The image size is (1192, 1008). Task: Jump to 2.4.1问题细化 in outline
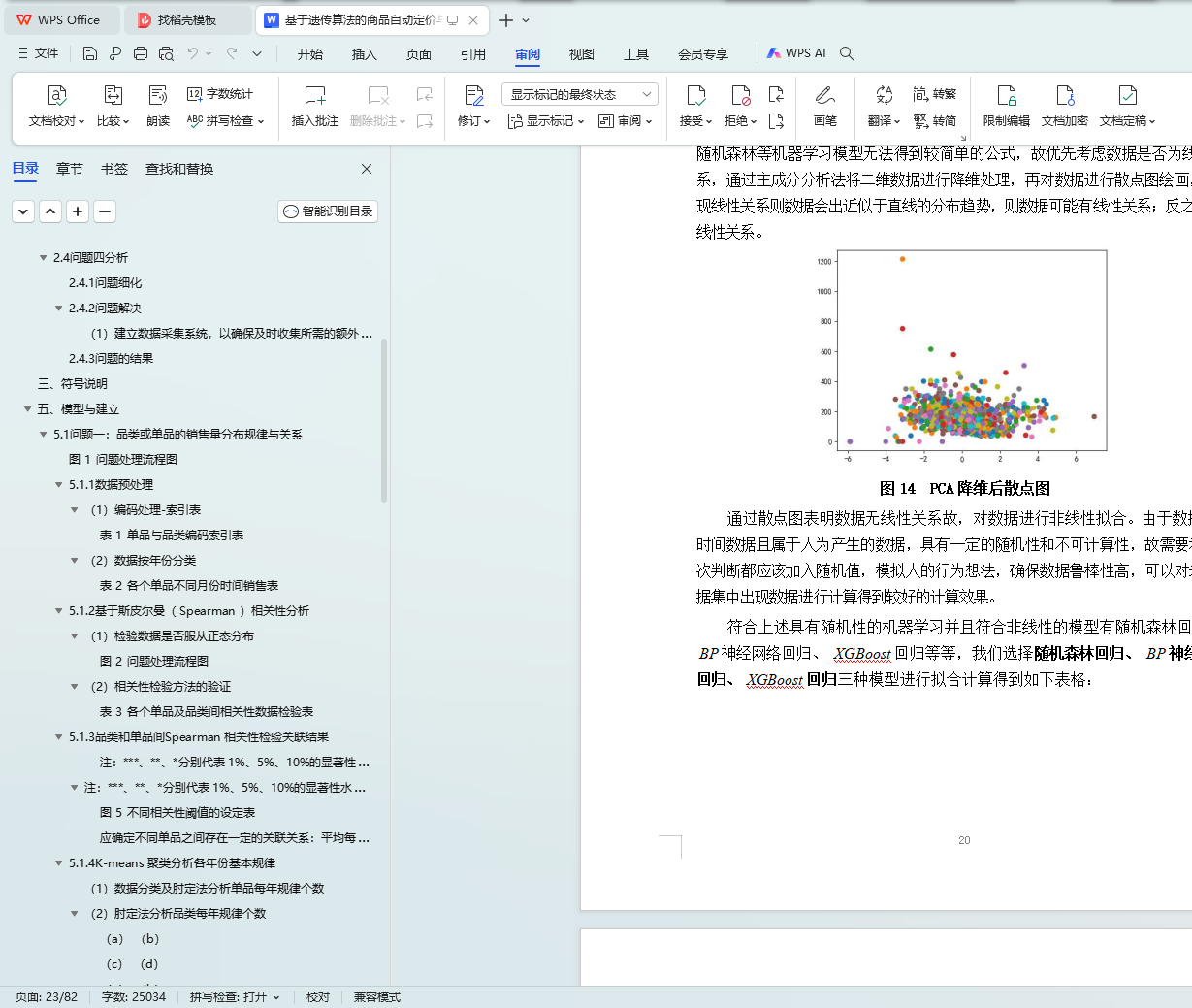(105, 282)
